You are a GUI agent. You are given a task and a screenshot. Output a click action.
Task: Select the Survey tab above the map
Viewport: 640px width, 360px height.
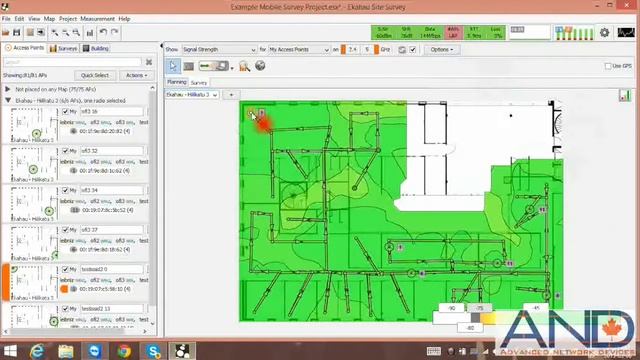(199, 82)
